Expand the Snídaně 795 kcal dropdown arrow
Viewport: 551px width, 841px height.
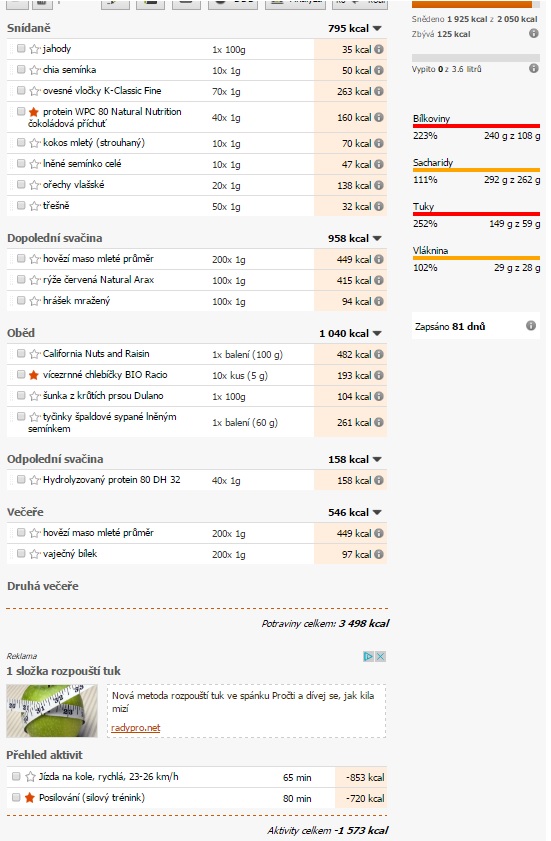coord(377,28)
